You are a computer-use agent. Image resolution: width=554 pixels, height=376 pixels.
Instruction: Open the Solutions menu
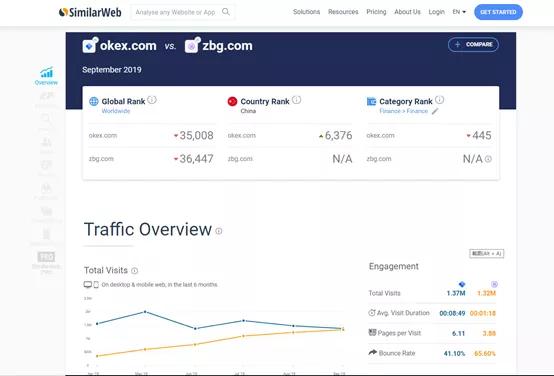pos(306,12)
